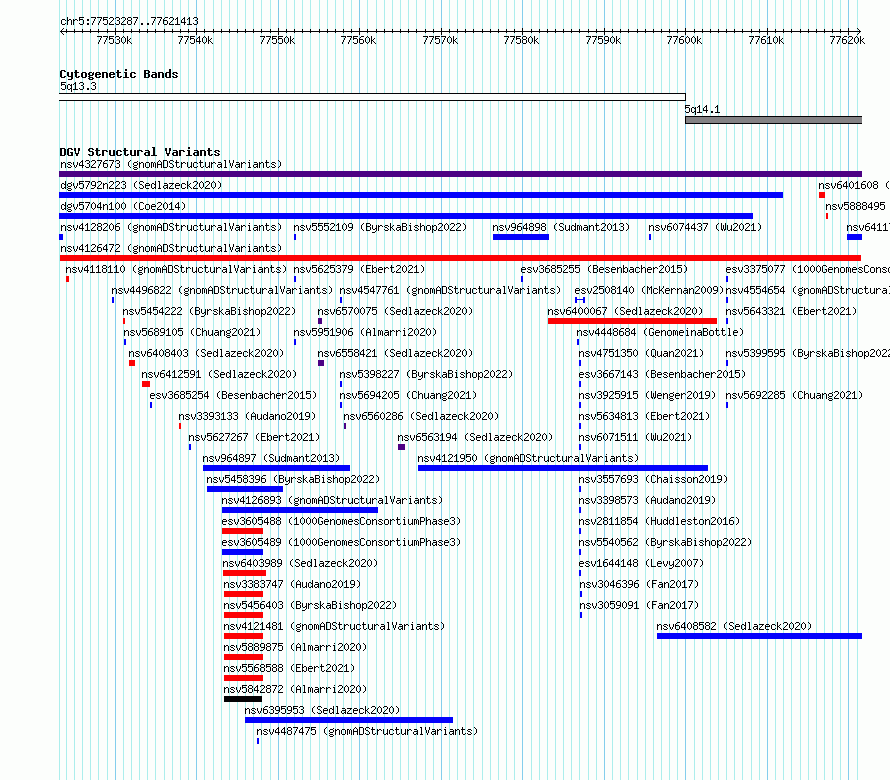Select nsv4121950 (gnomADStructuralVariants) blue bar
The height and width of the screenshot is (780, 890).
coord(563,468)
